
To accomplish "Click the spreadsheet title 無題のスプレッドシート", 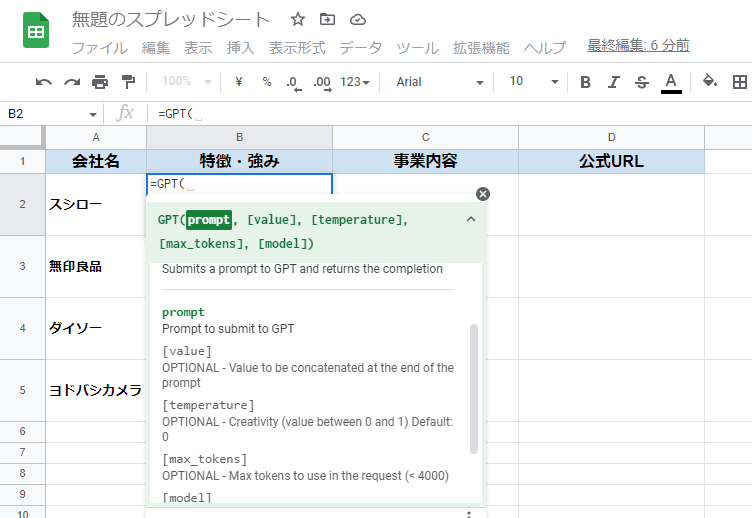I will coord(171,20).
